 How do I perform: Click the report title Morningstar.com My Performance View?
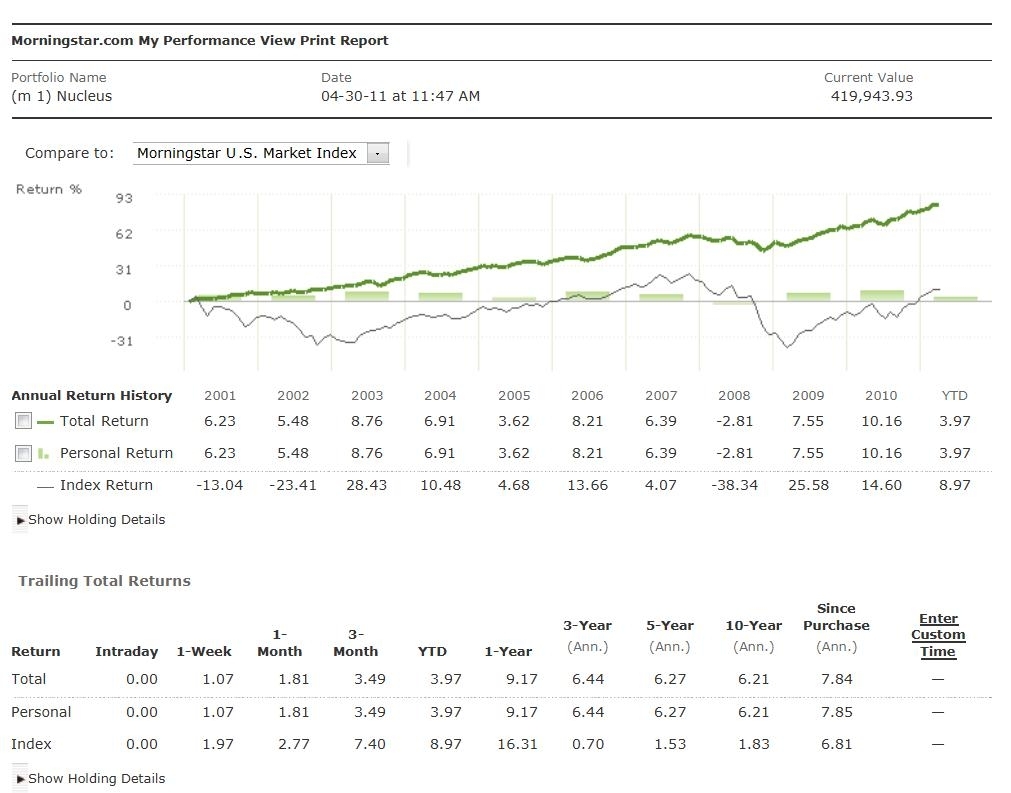[200, 41]
